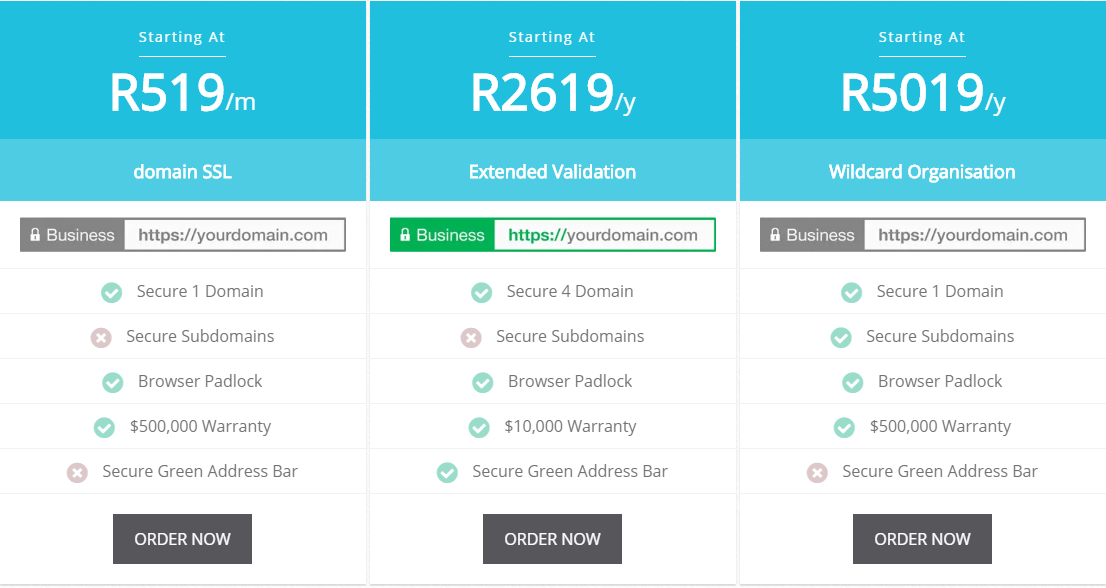Select the Extended Validation plan heading

pyautogui.click(x=552, y=172)
